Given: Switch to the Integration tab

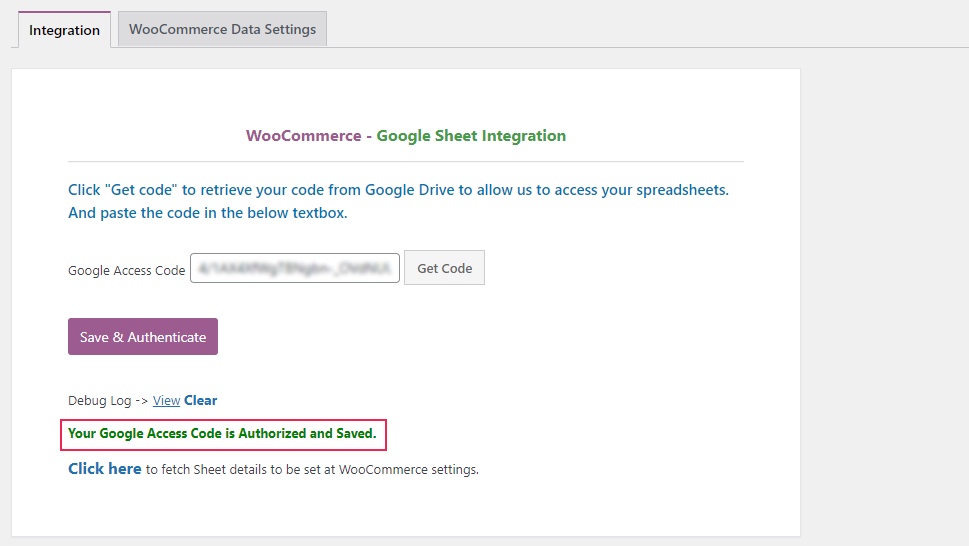Looking at the screenshot, I should click(64, 30).
